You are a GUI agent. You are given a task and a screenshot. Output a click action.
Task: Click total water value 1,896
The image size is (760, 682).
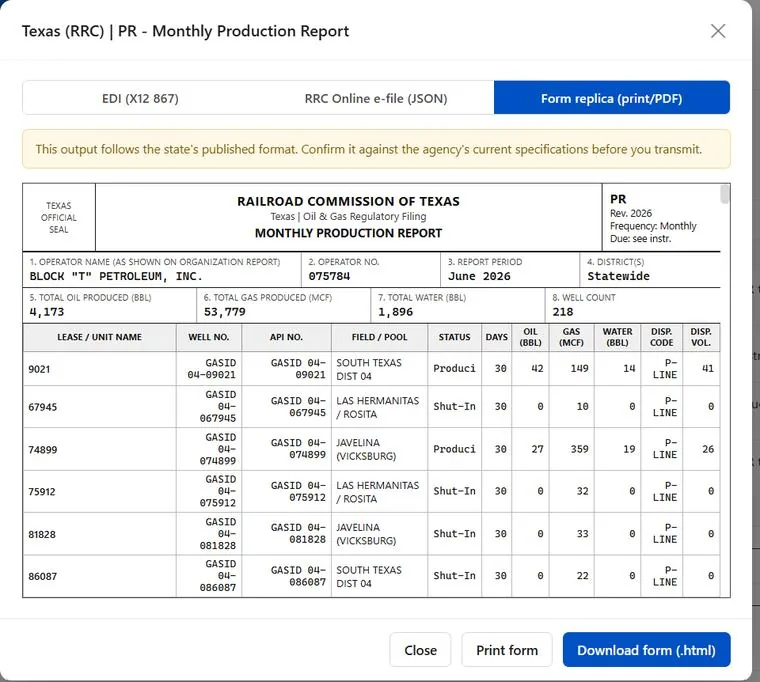point(396,312)
